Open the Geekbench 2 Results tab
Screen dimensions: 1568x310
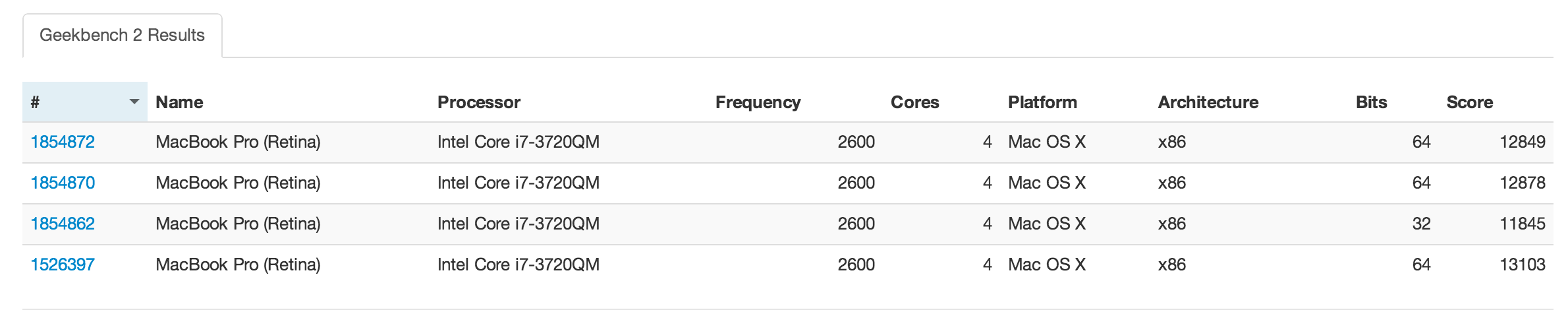click(x=122, y=35)
